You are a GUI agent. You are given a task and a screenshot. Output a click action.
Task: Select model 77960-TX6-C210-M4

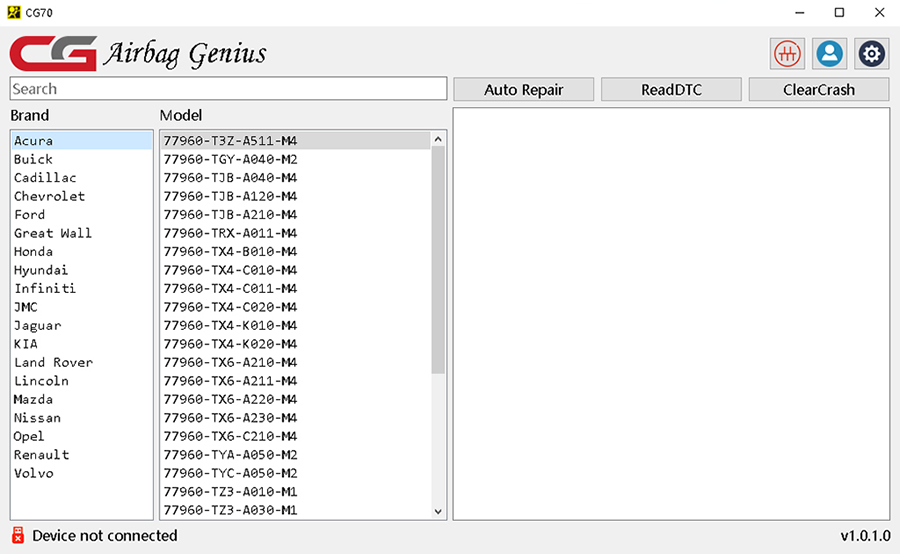pyautogui.click(x=295, y=436)
